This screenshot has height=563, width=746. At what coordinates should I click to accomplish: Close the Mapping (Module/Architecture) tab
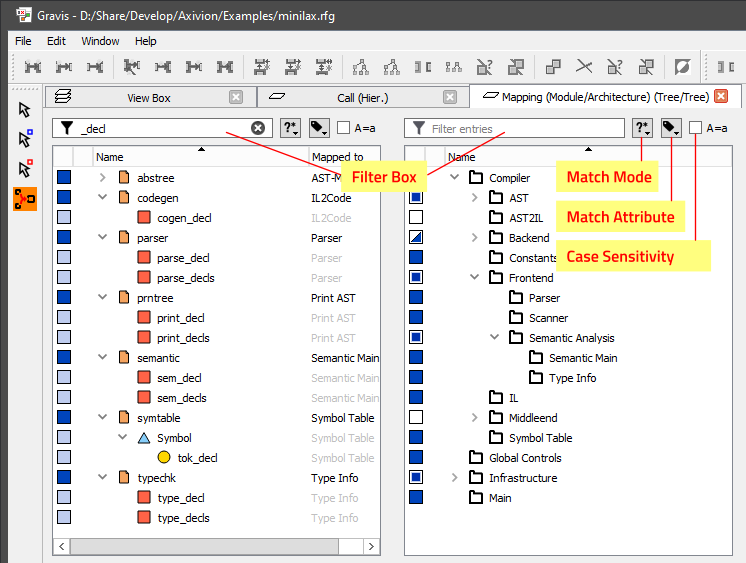pos(721,96)
